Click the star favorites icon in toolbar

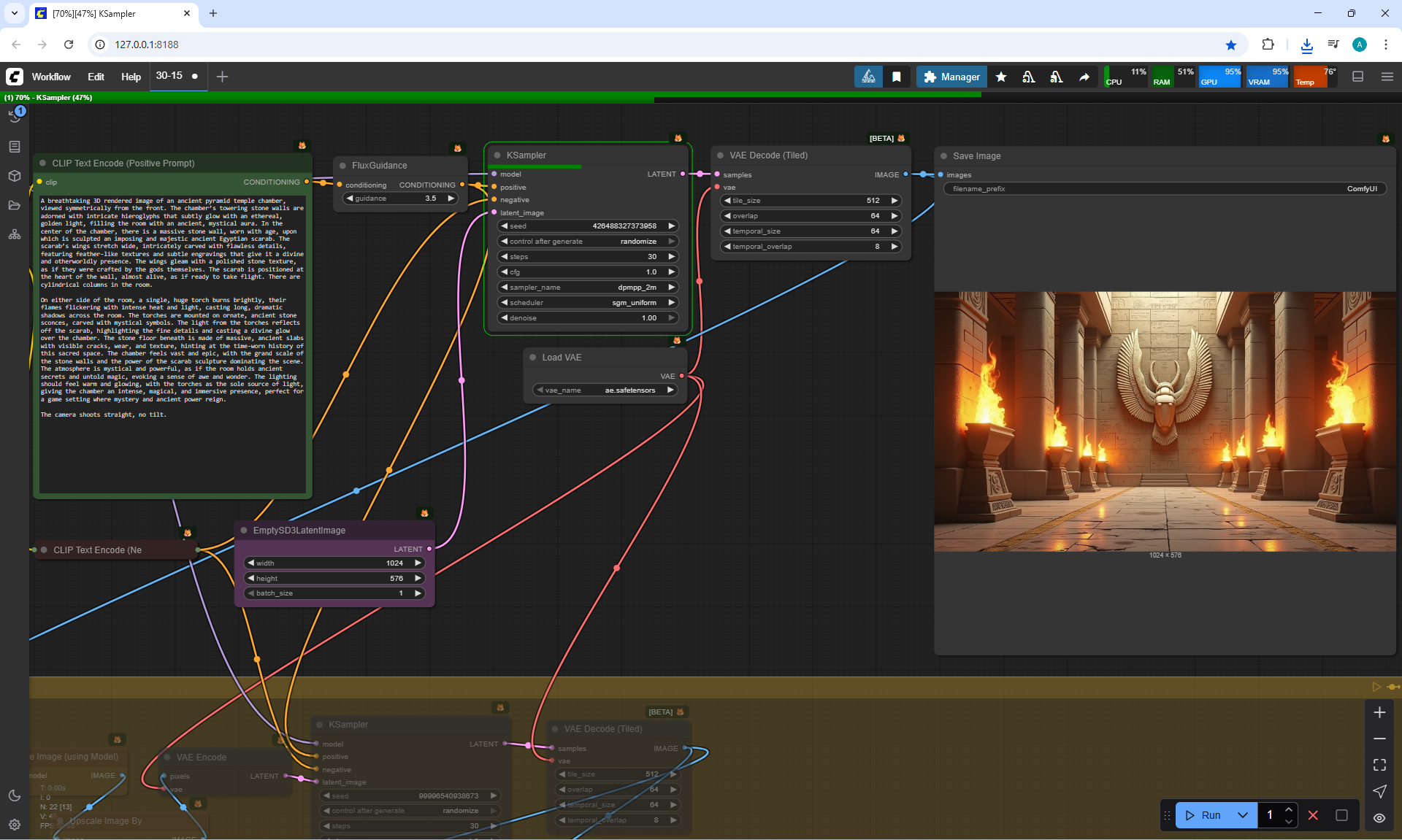1001,77
